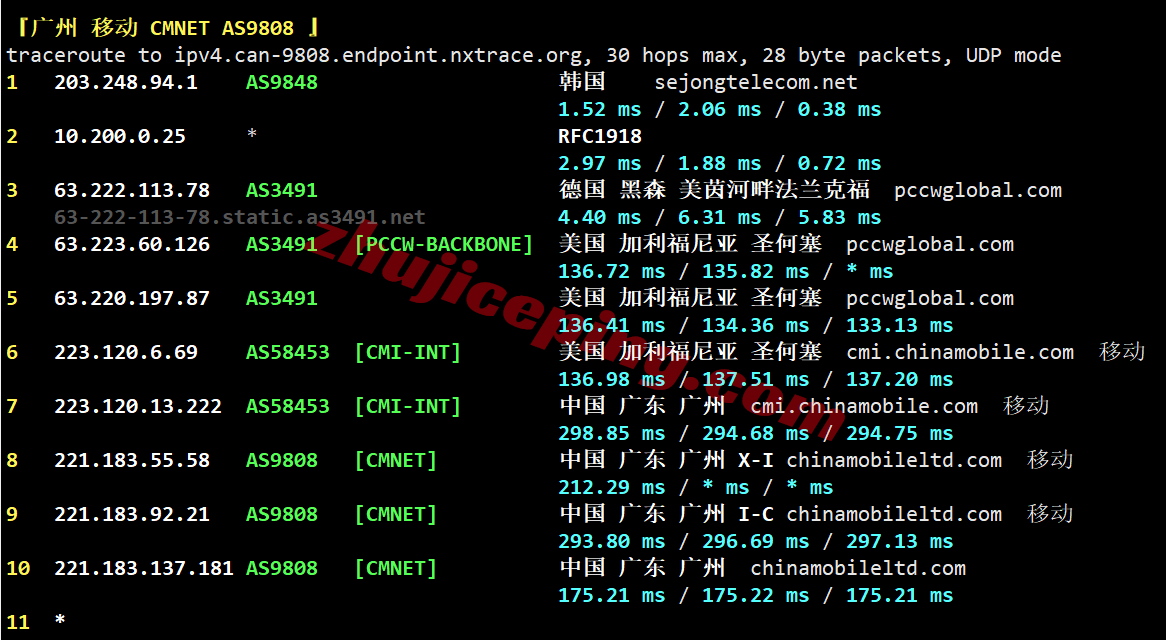The image size is (1166, 640).
Task: Select latency 212.29 ms on hop 8
Action: (611, 488)
